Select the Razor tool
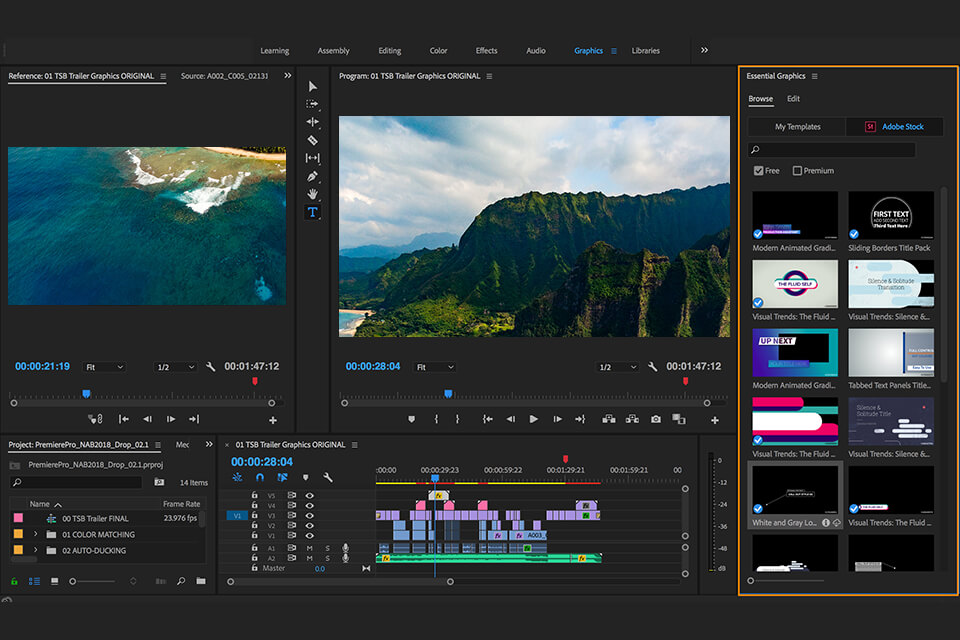This screenshot has height=640, width=960. 312,141
